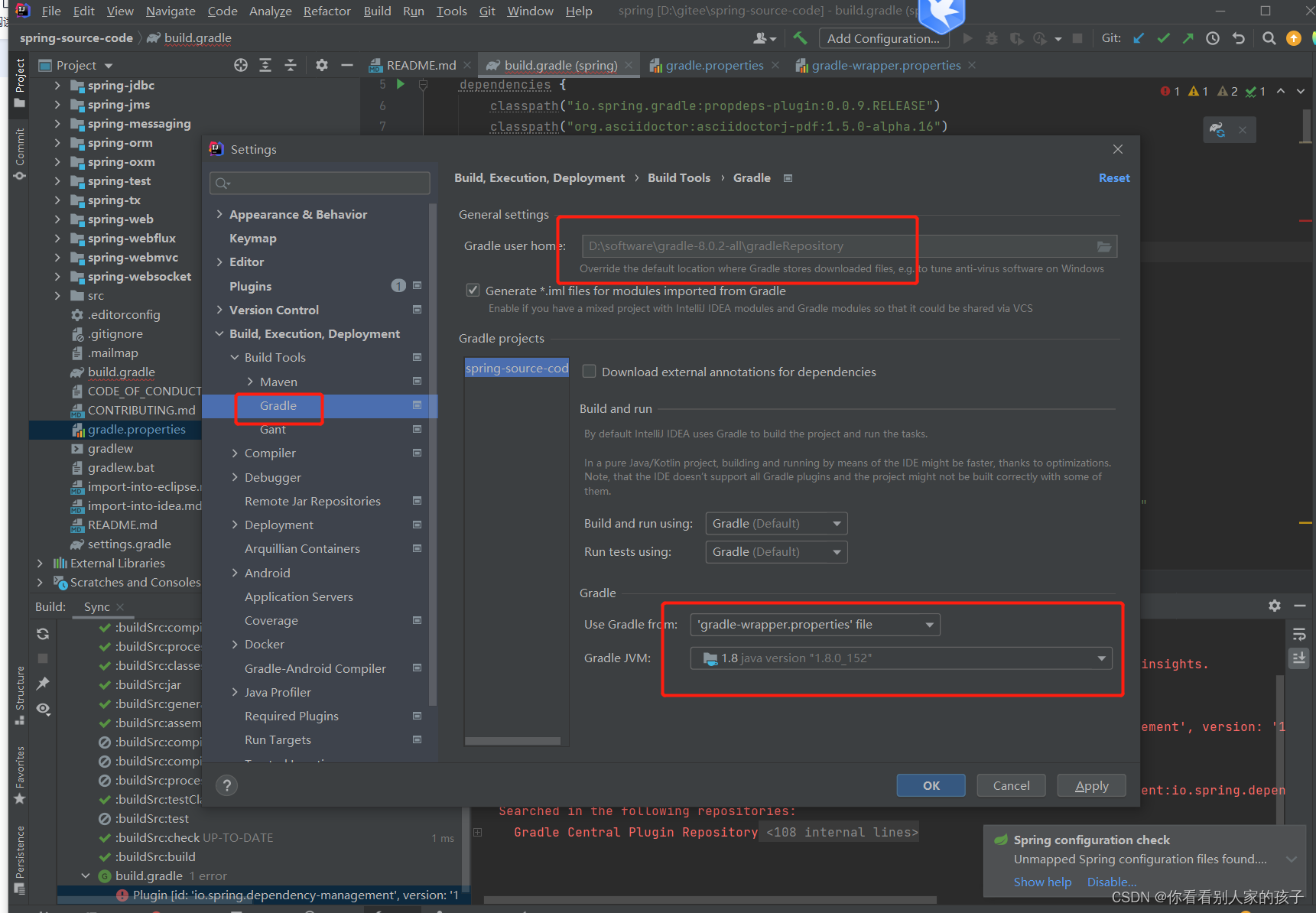Click Cancel in Settings dialog
Image resolution: width=1316 pixels, height=913 pixels.
coord(1011,785)
